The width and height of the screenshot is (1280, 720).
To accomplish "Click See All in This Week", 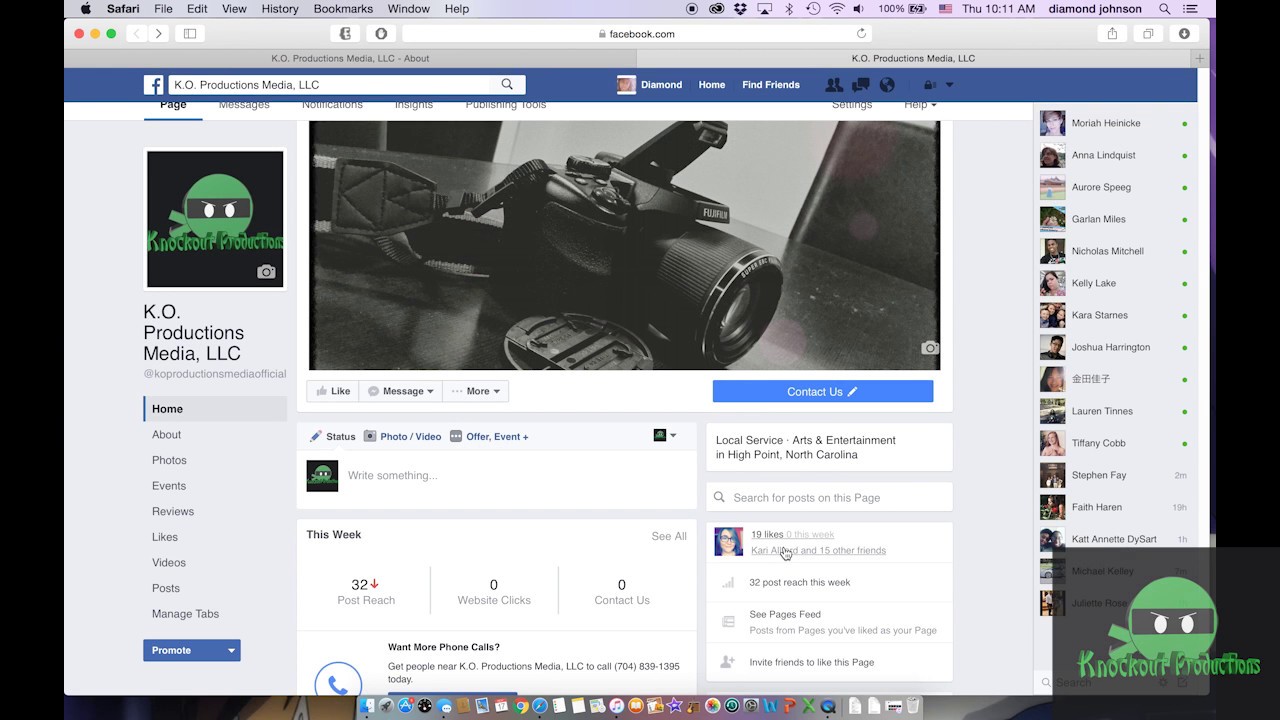I will [x=669, y=536].
